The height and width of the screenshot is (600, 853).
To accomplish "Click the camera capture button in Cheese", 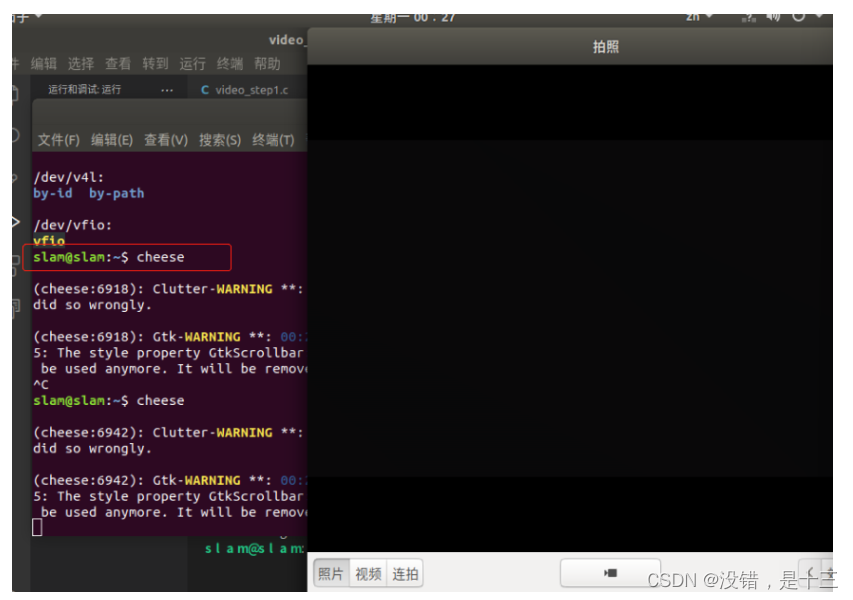I will [x=610, y=573].
